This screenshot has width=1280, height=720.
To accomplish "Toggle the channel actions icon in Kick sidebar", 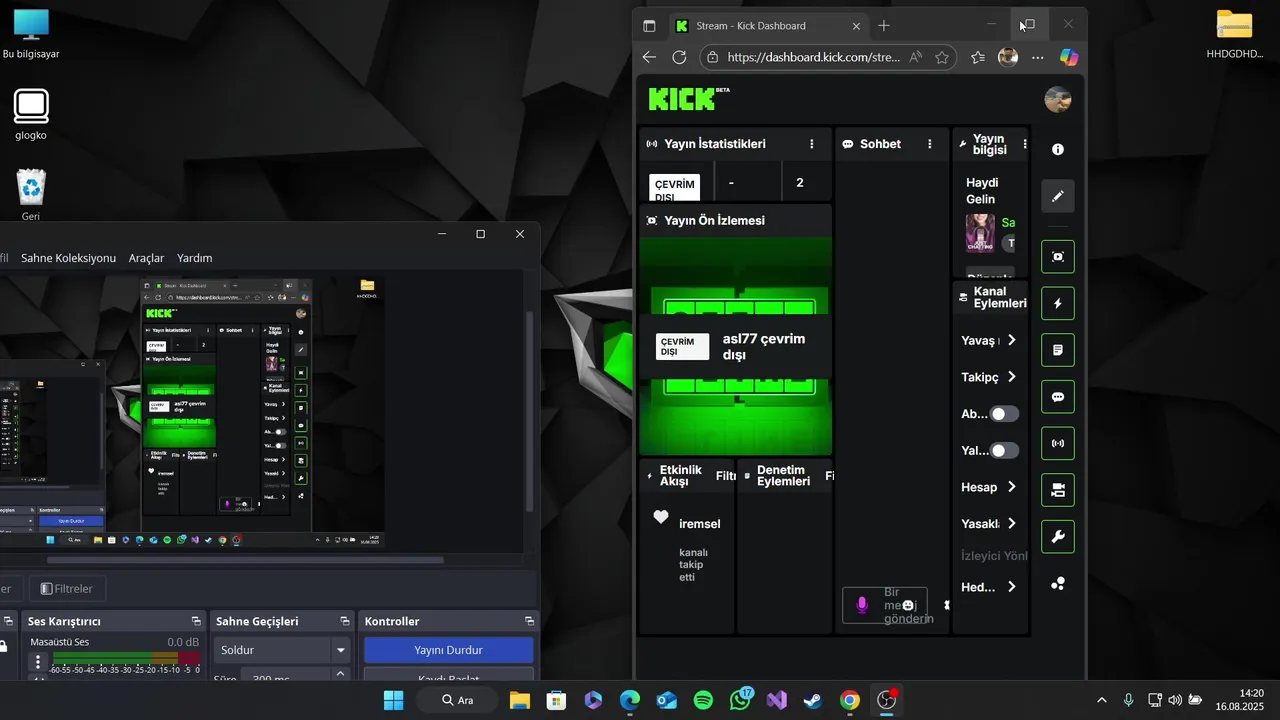I will click(x=1058, y=490).
